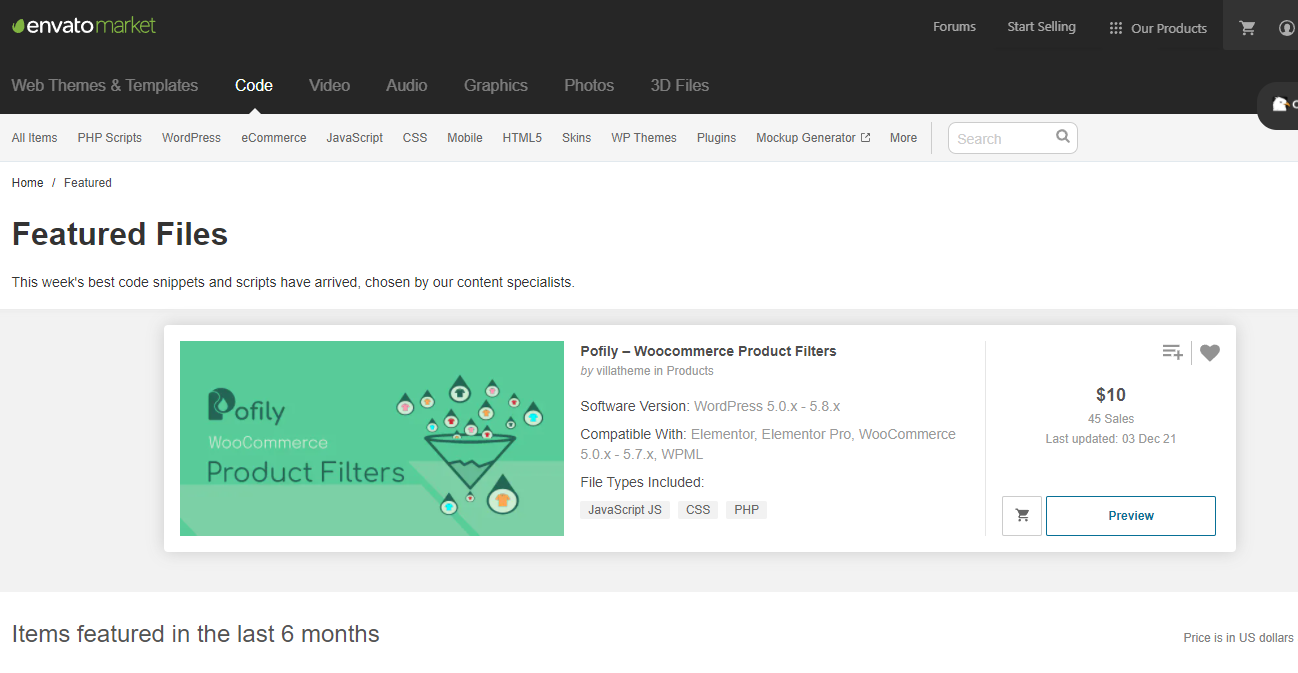Select Web Themes & Templates tab
The image size is (1298, 673).
pos(105,86)
